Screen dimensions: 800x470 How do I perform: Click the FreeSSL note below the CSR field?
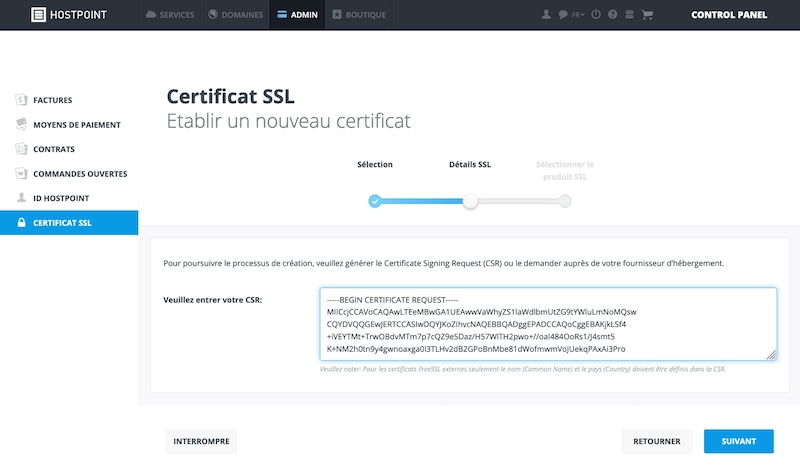(522, 369)
